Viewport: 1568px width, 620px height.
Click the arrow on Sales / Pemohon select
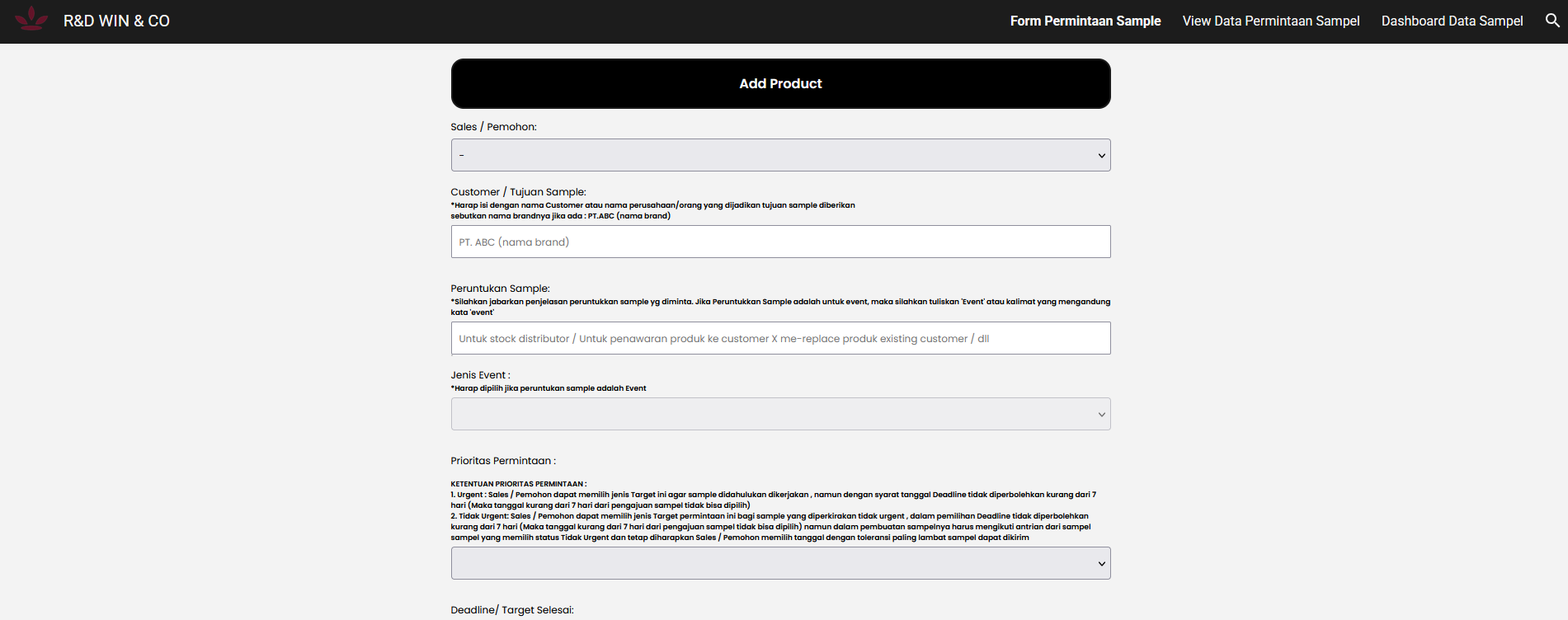(x=1101, y=156)
